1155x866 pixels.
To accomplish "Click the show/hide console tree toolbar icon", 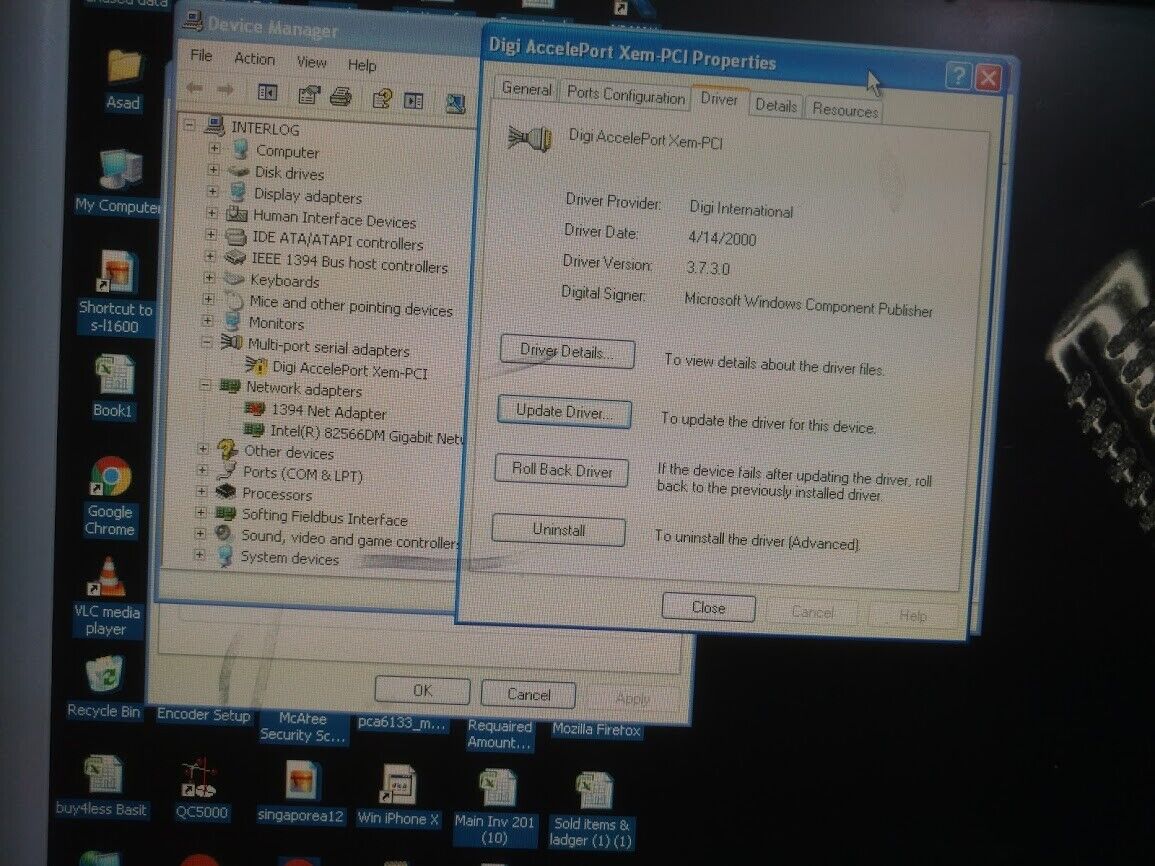I will pos(267,92).
